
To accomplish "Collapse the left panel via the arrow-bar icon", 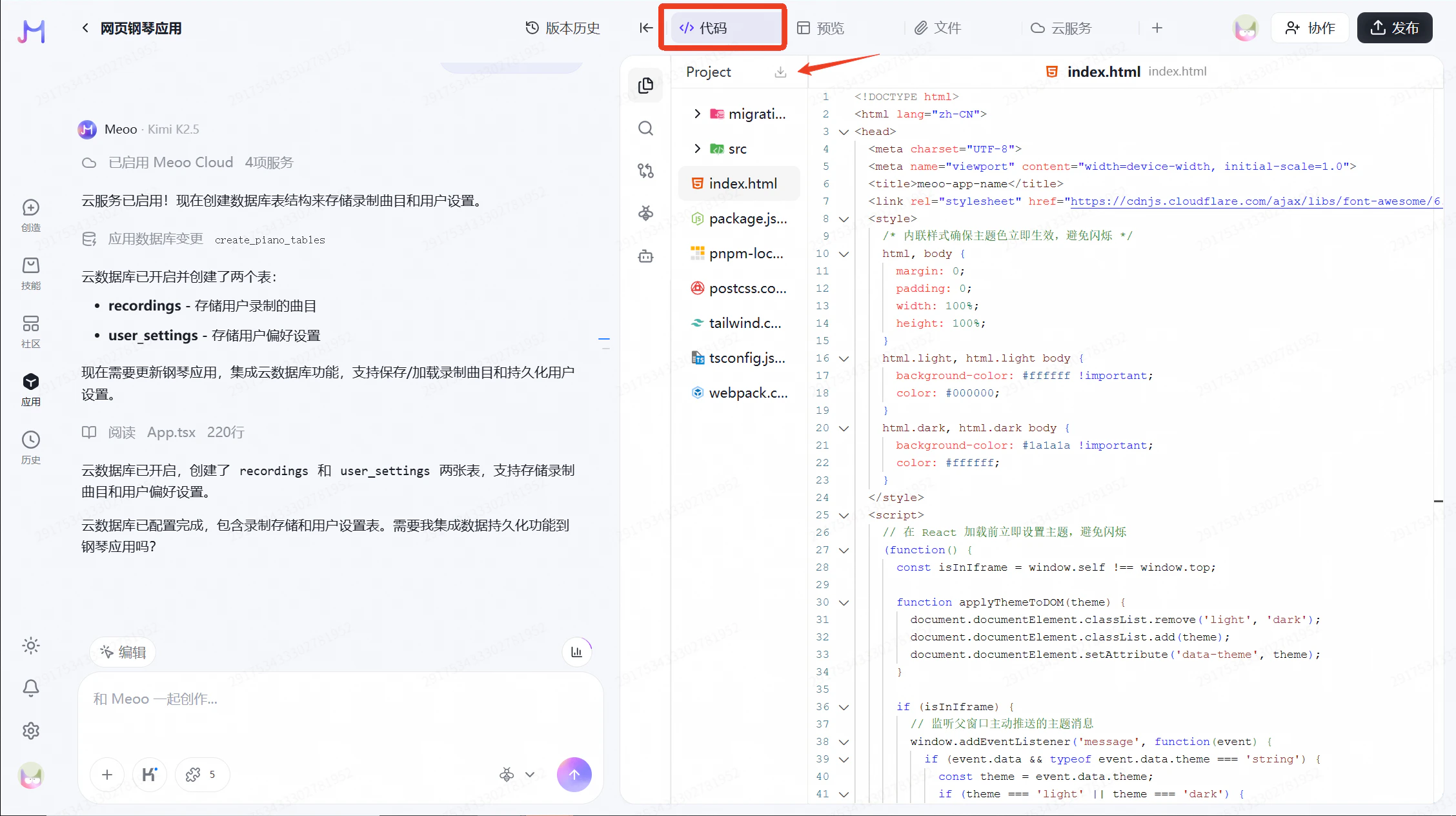I will click(645, 28).
